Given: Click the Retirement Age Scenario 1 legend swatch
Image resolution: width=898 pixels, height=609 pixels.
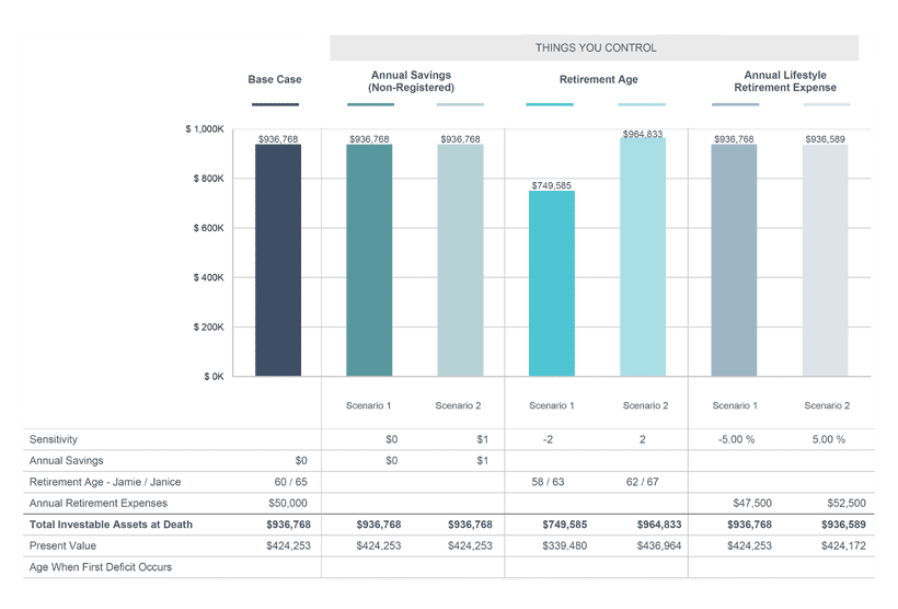Looking at the screenshot, I should [549, 104].
